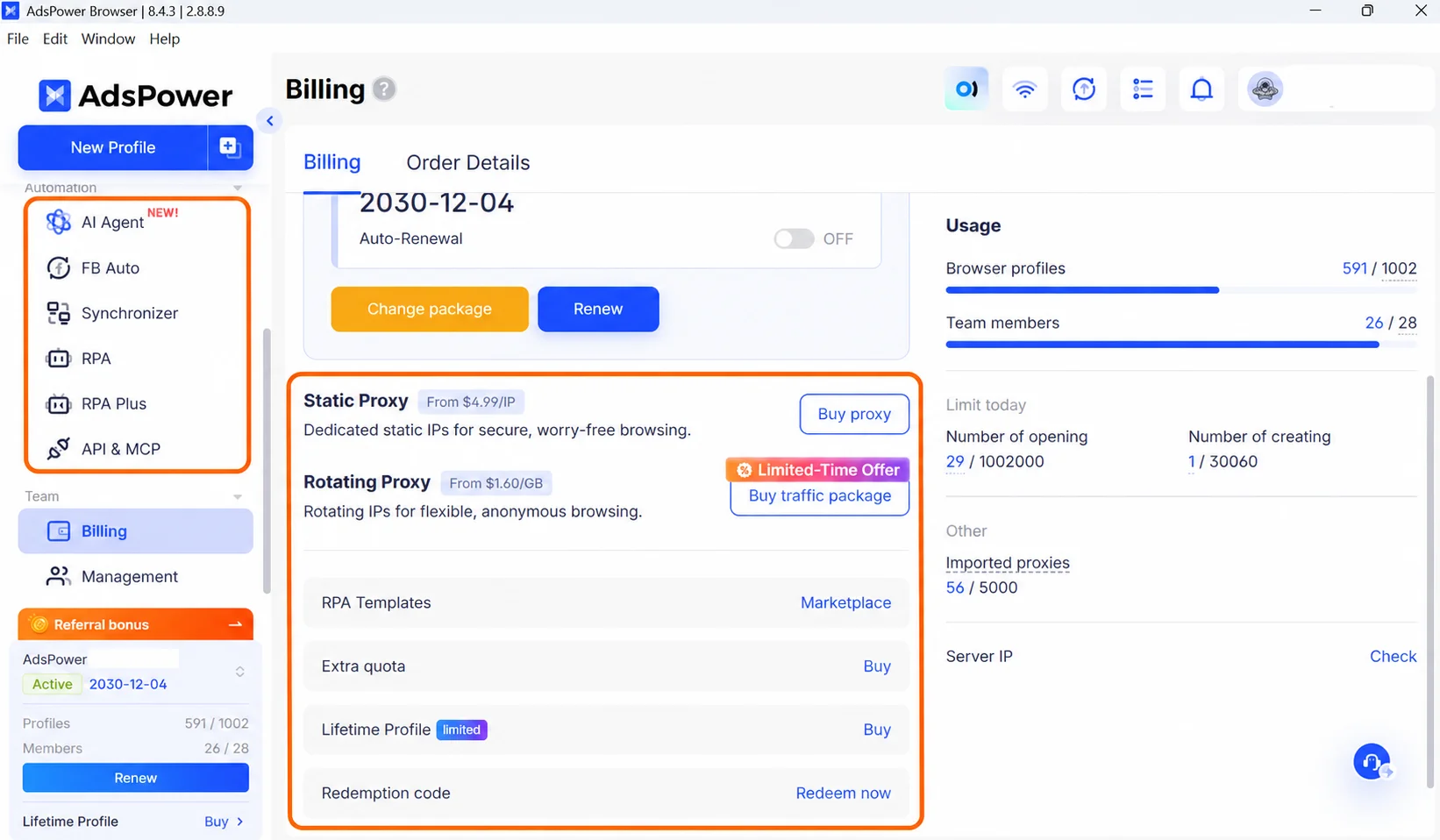
Task: Click Buy traffic package button
Action: pos(820,496)
